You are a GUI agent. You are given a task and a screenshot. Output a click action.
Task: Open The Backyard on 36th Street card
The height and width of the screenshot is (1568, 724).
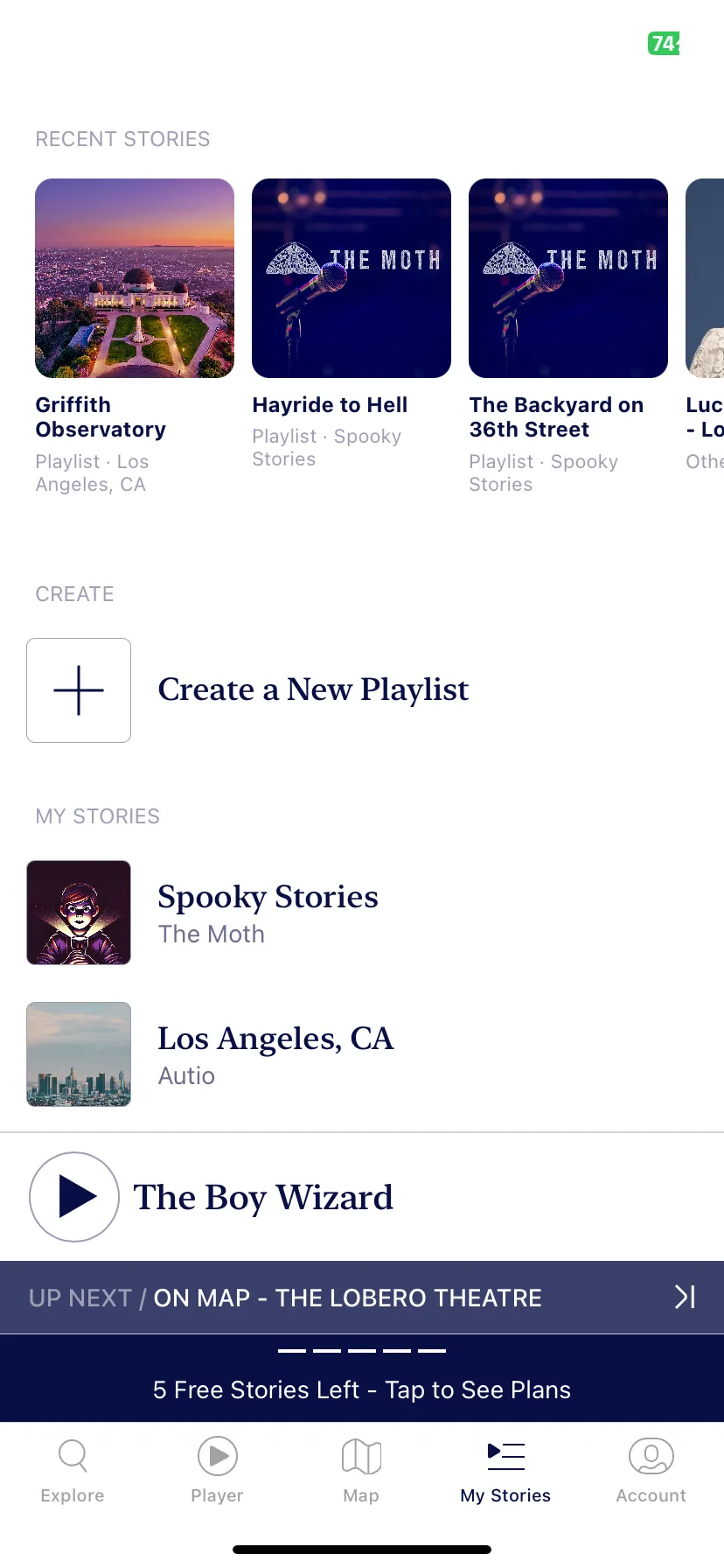click(x=568, y=337)
